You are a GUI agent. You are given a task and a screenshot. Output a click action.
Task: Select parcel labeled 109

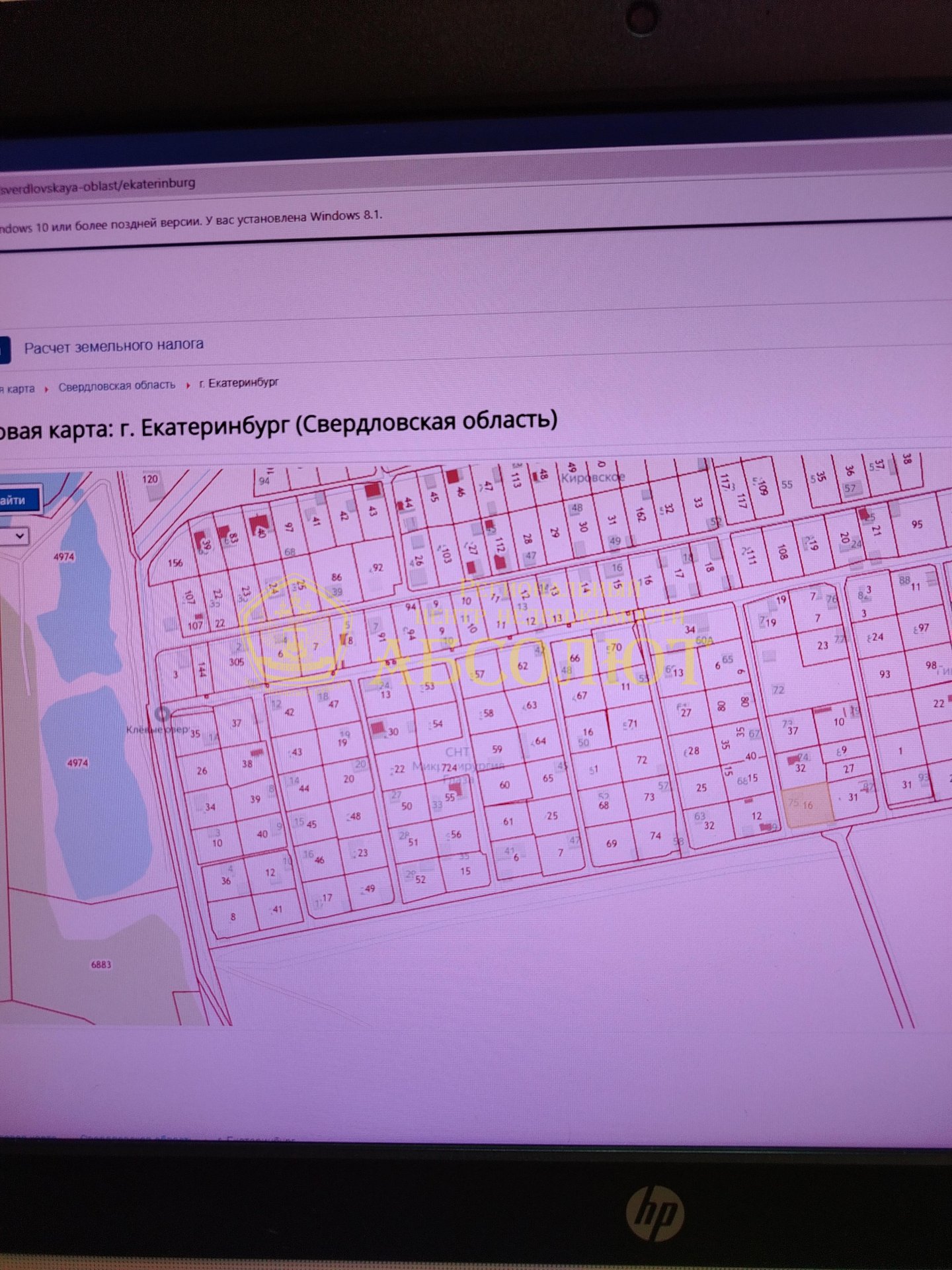click(762, 489)
